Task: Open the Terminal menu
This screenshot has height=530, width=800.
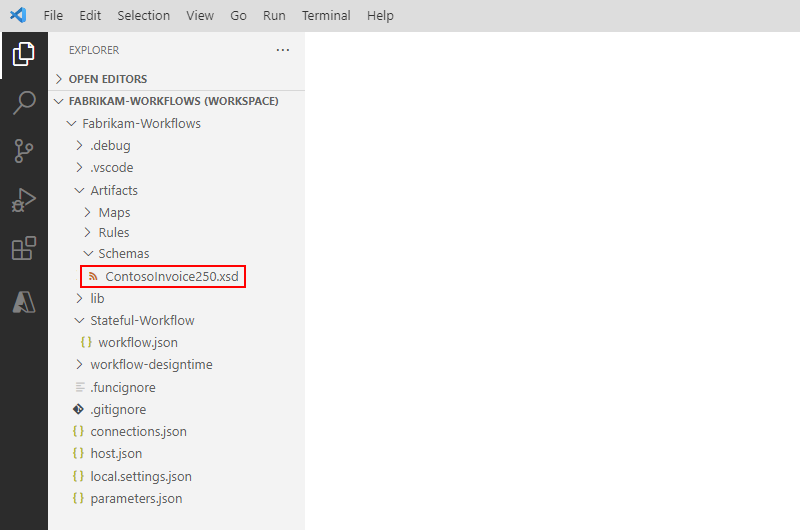Action: 326,16
